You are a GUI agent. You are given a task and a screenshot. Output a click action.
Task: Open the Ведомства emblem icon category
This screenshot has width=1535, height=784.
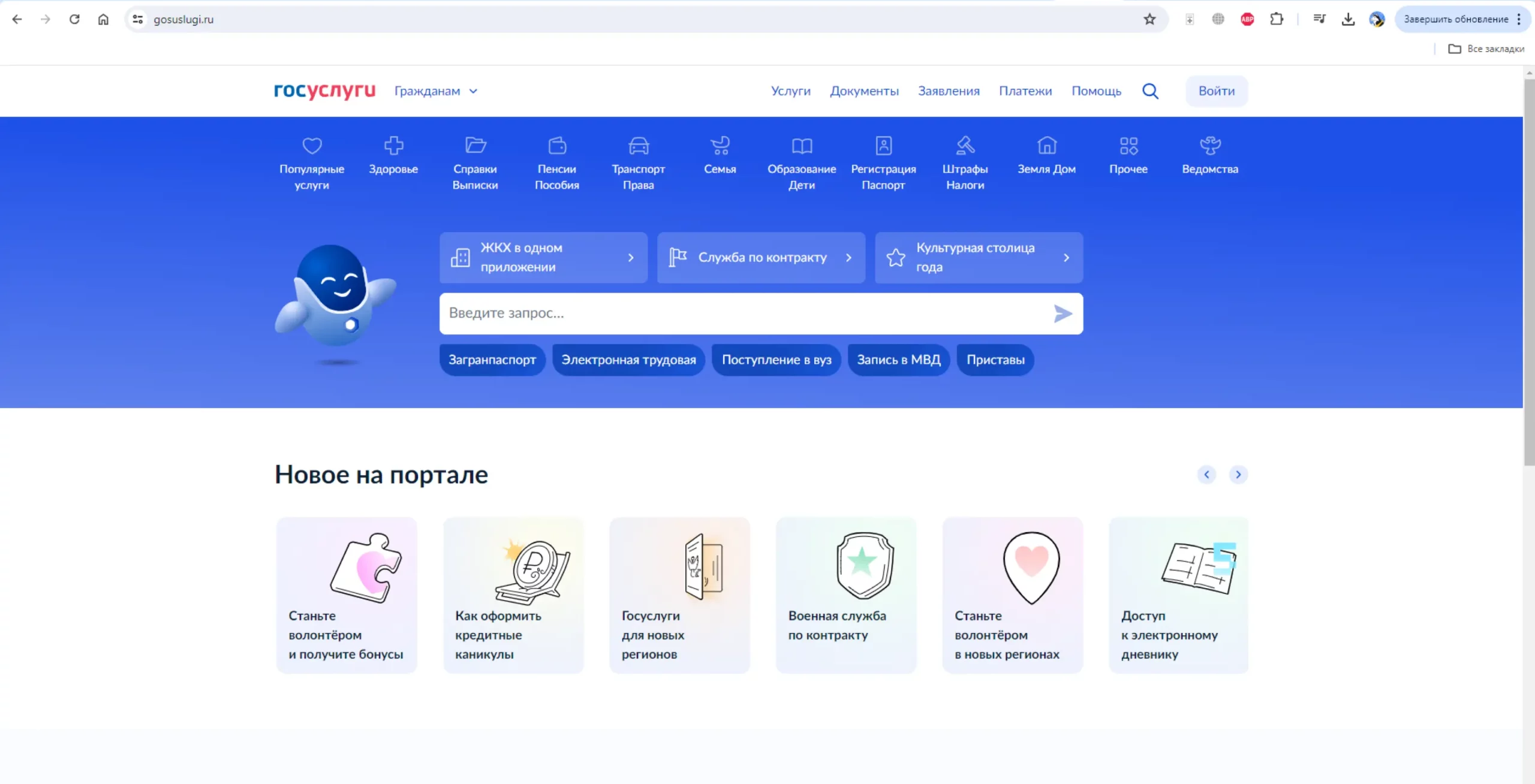(x=1209, y=146)
